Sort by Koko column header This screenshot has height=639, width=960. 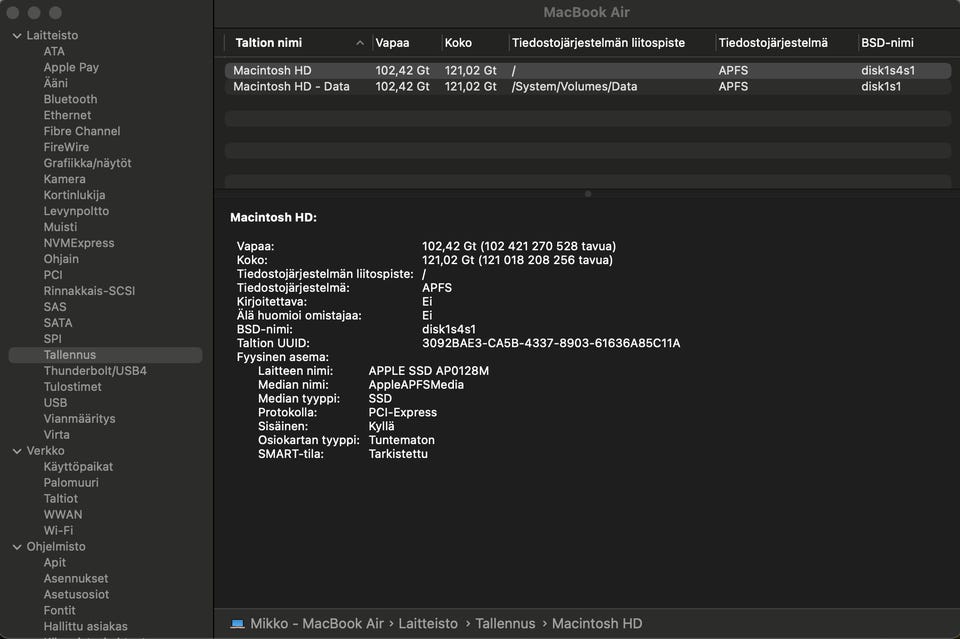pyautogui.click(x=458, y=43)
